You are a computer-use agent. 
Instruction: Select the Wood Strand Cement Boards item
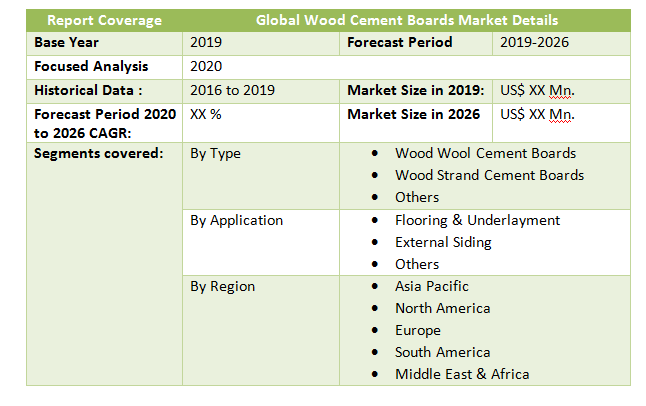489,175
